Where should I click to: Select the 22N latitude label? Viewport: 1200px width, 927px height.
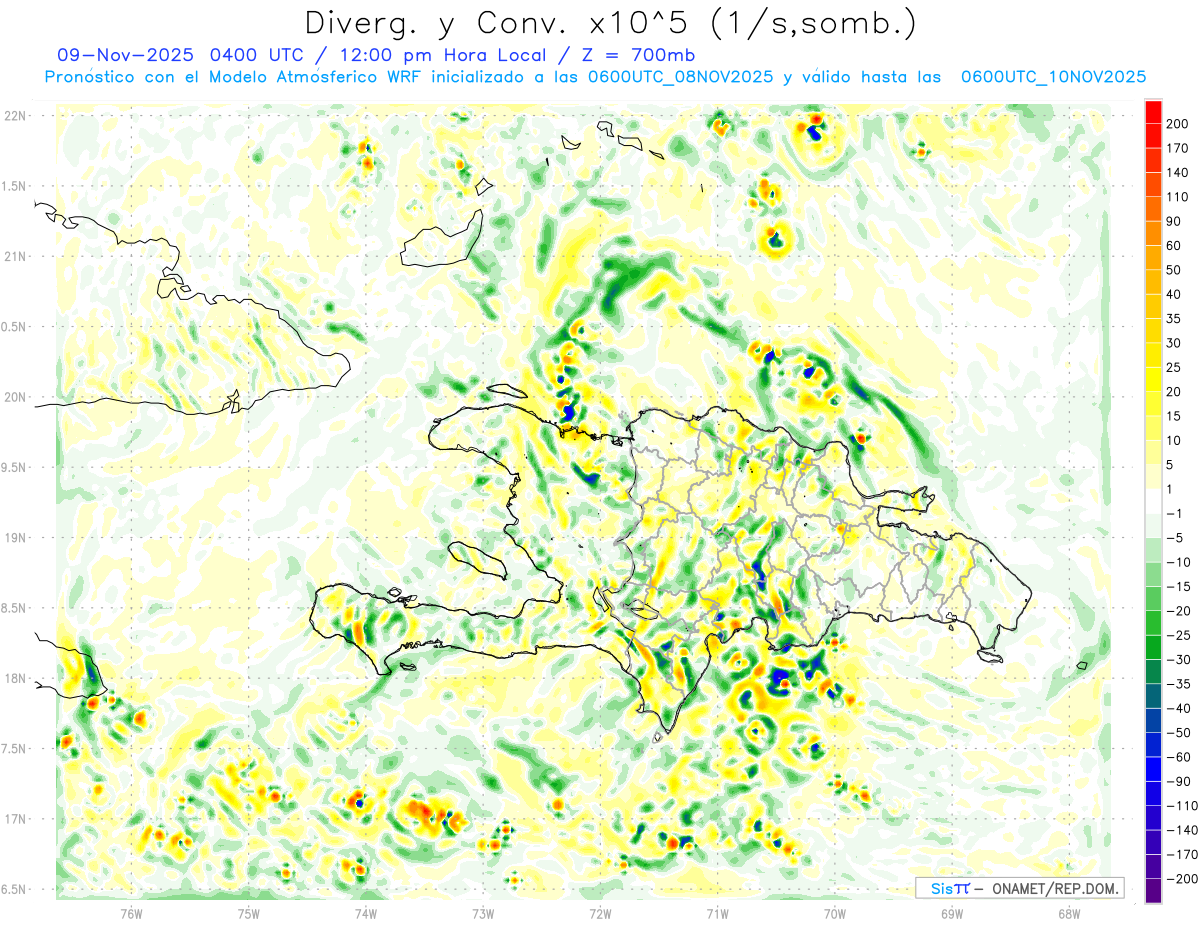click(14, 115)
